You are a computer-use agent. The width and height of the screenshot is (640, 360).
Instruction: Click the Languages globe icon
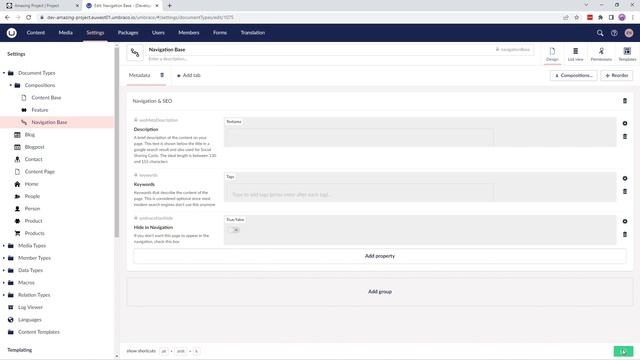(11, 320)
